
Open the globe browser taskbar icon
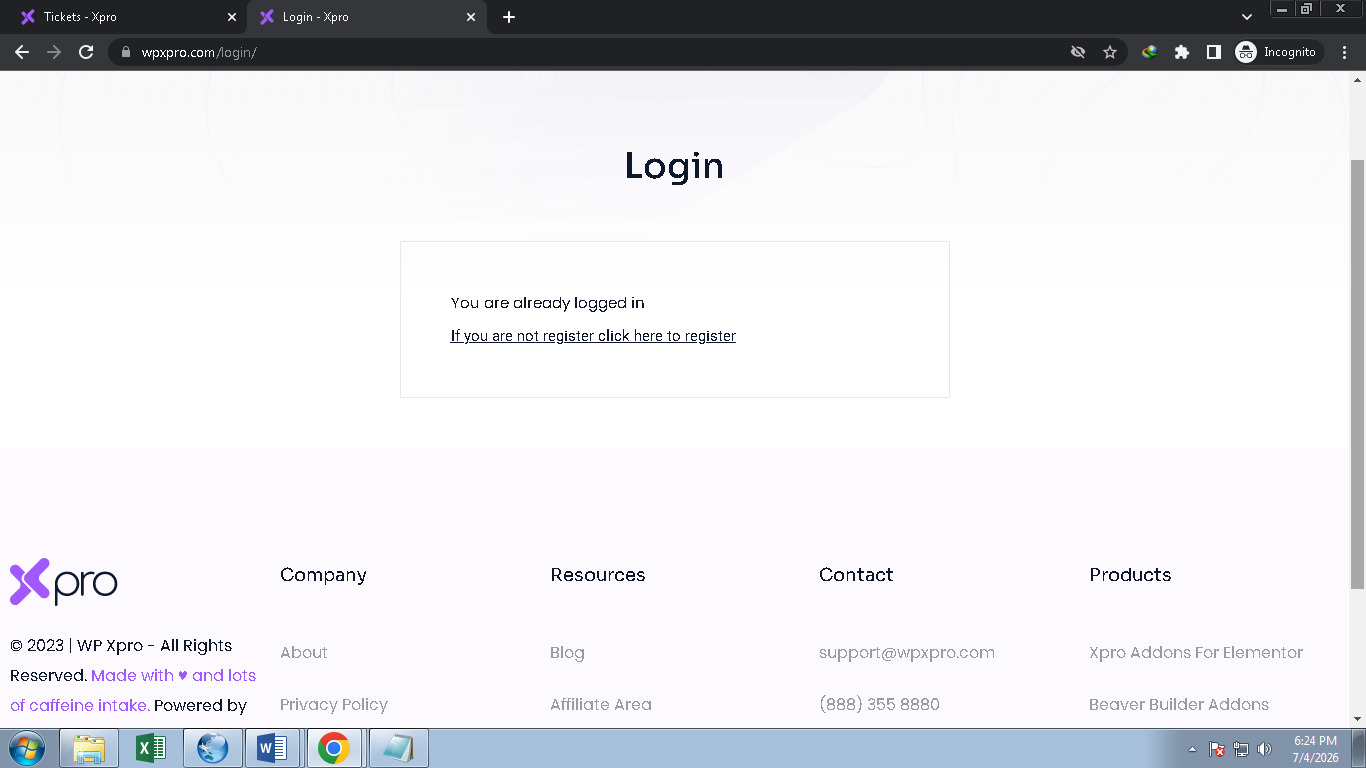(212, 748)
